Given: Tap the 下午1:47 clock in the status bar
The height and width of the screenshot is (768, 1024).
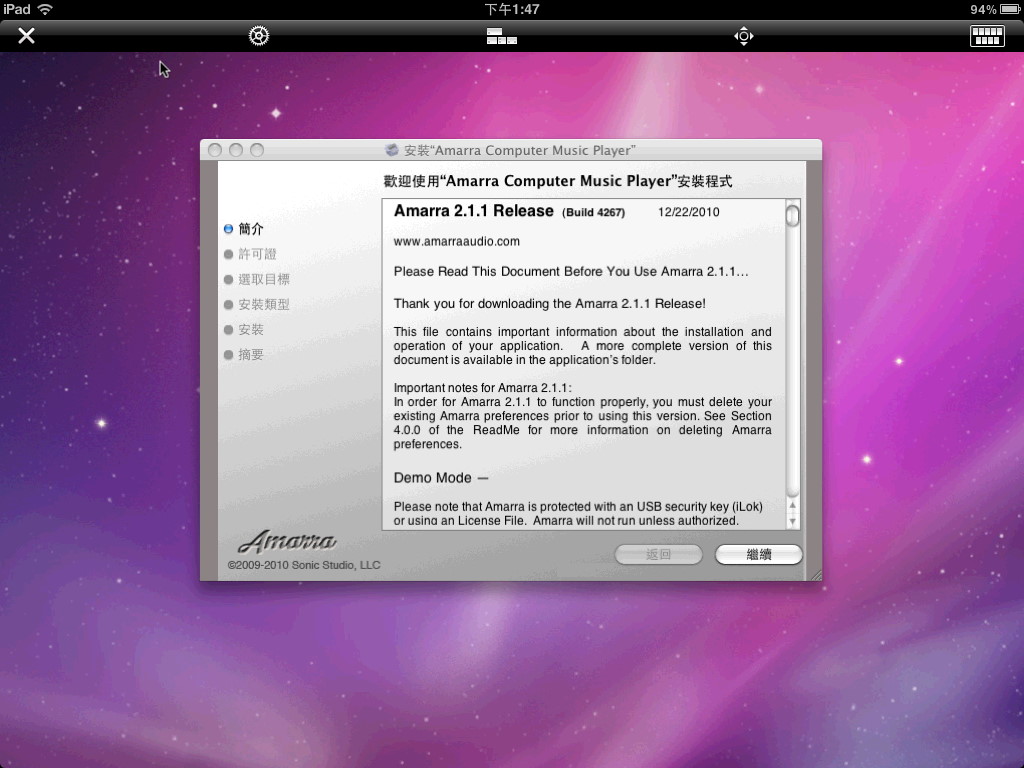Looking at the screenshot, I should pos(512,9).
